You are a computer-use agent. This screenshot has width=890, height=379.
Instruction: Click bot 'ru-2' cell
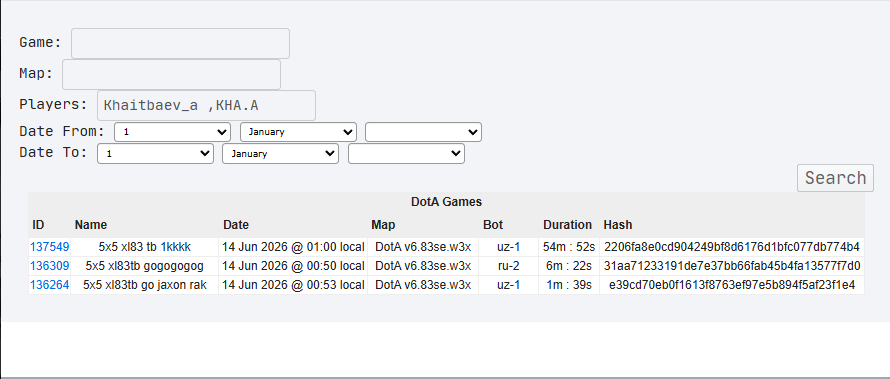[x=508, y=266]
